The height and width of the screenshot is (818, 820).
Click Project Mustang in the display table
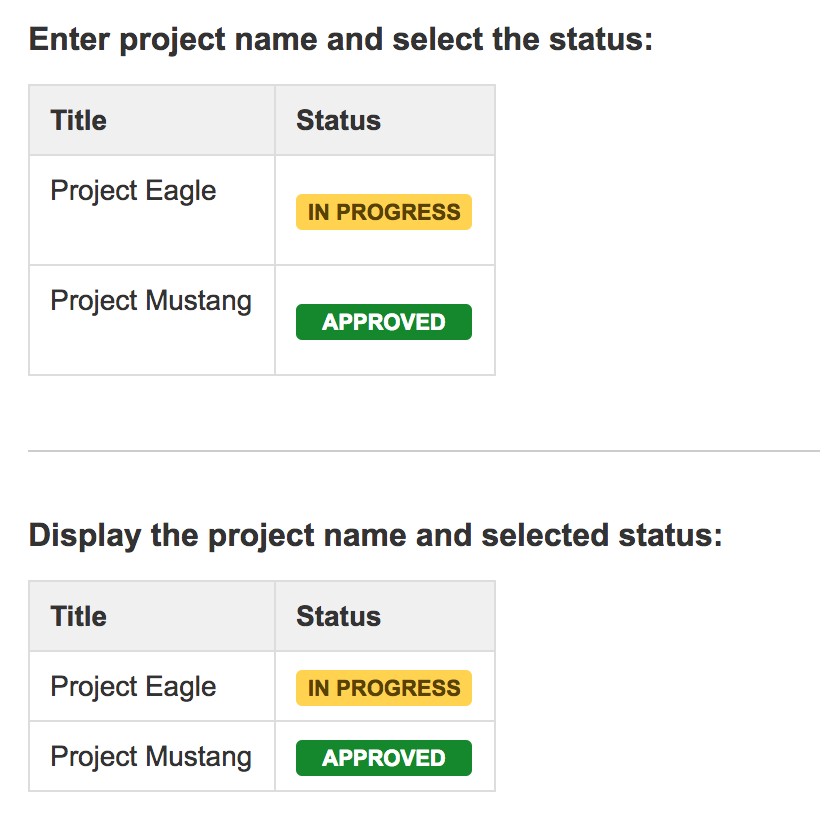(151, 757)
